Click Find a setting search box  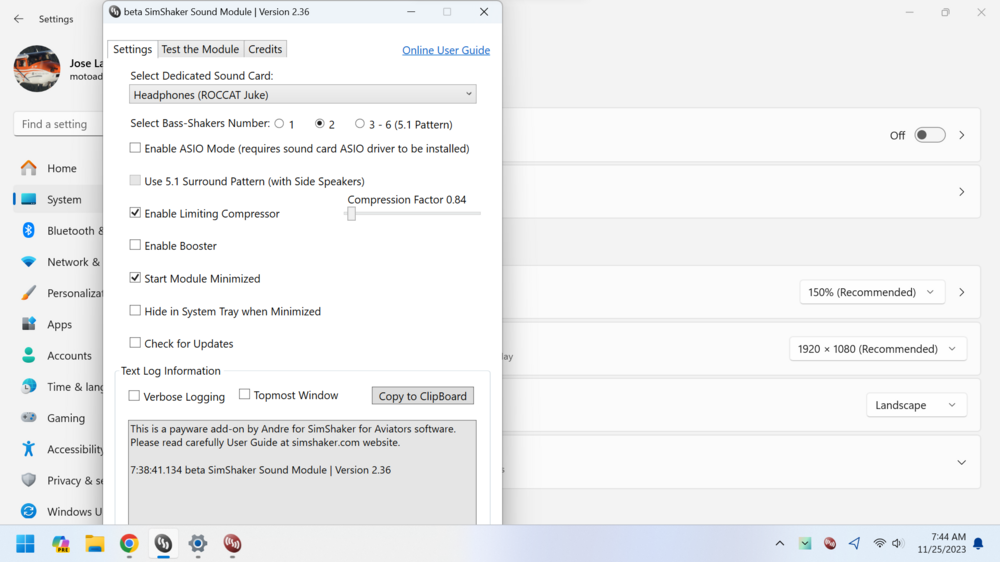(x=57, y=124)
